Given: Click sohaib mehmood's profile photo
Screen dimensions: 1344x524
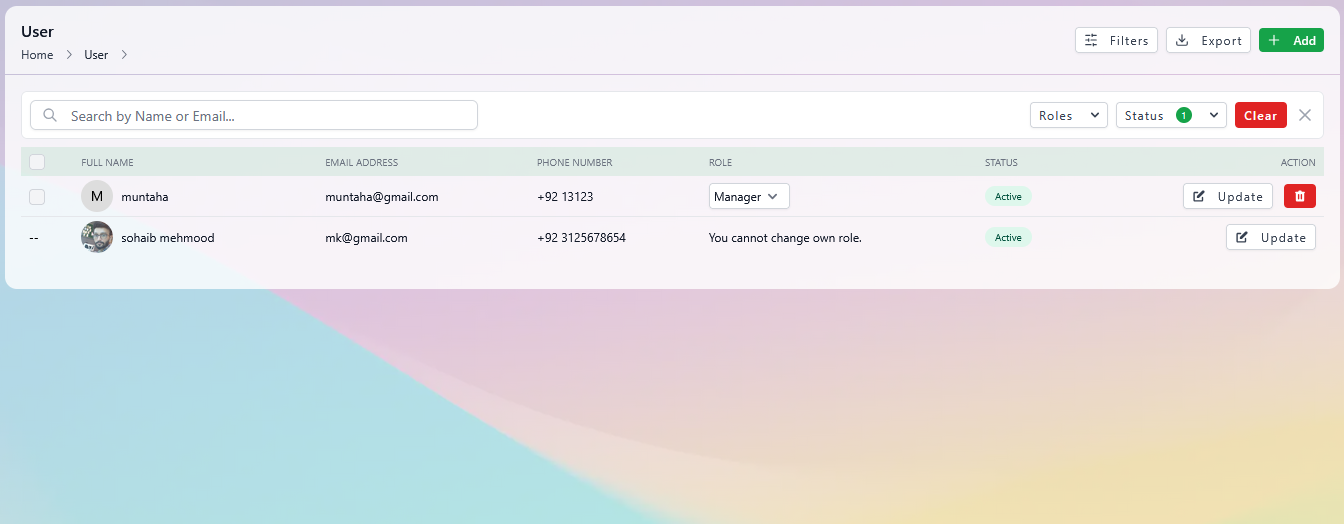Looking at the screenshot, I should point(97,237).
